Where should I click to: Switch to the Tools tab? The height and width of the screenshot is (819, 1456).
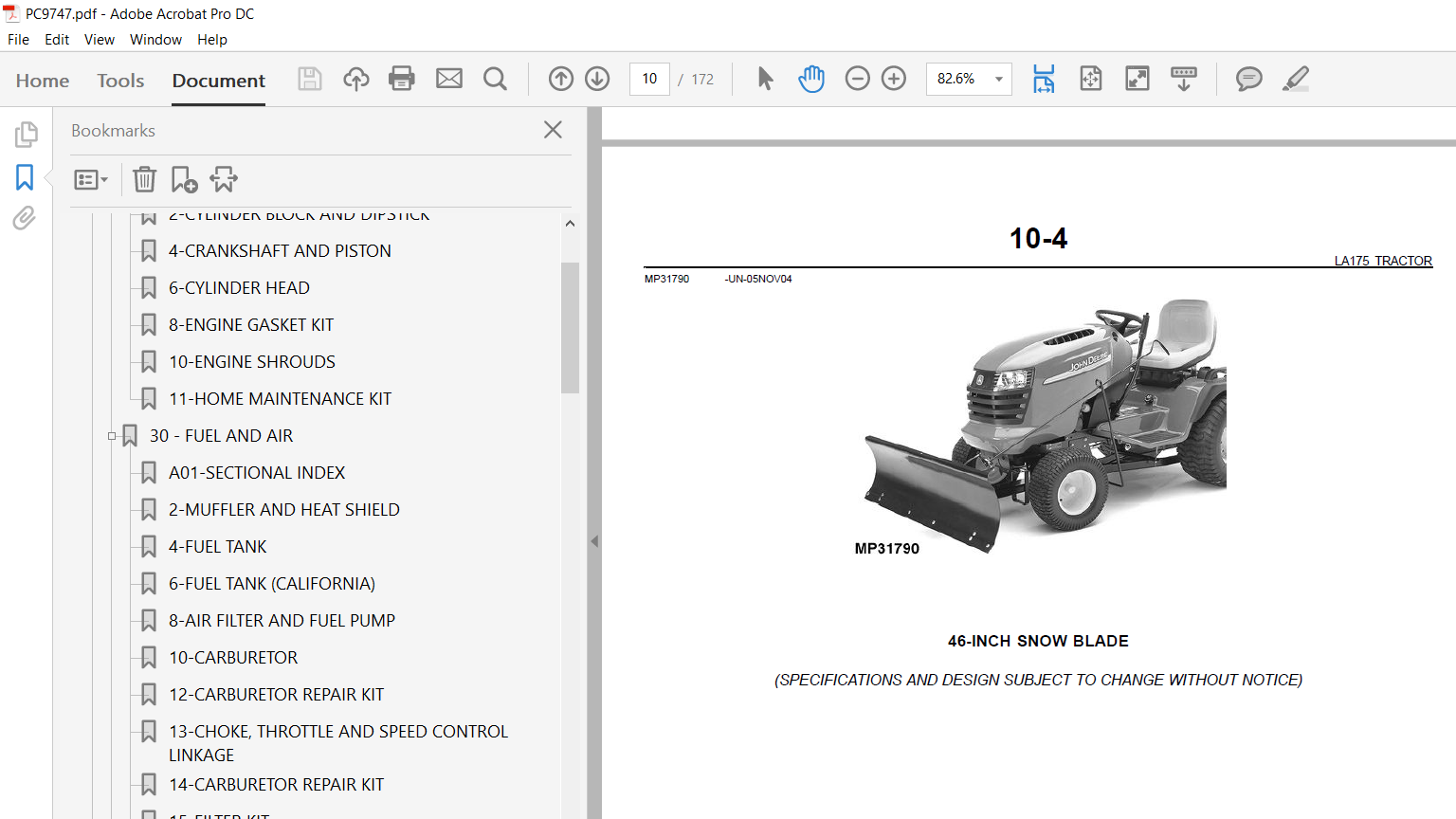120,81
